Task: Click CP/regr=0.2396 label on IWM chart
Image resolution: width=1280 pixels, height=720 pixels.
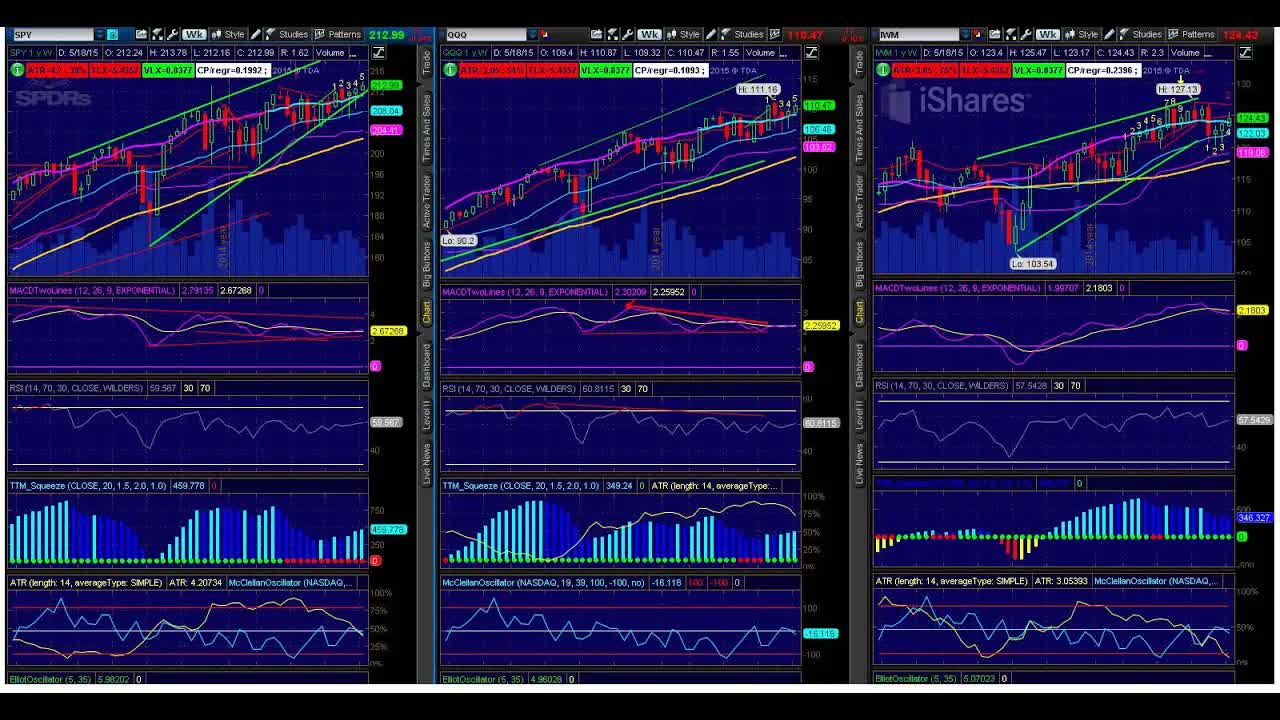Action: pyautogui.click(x=1103, y=70)
